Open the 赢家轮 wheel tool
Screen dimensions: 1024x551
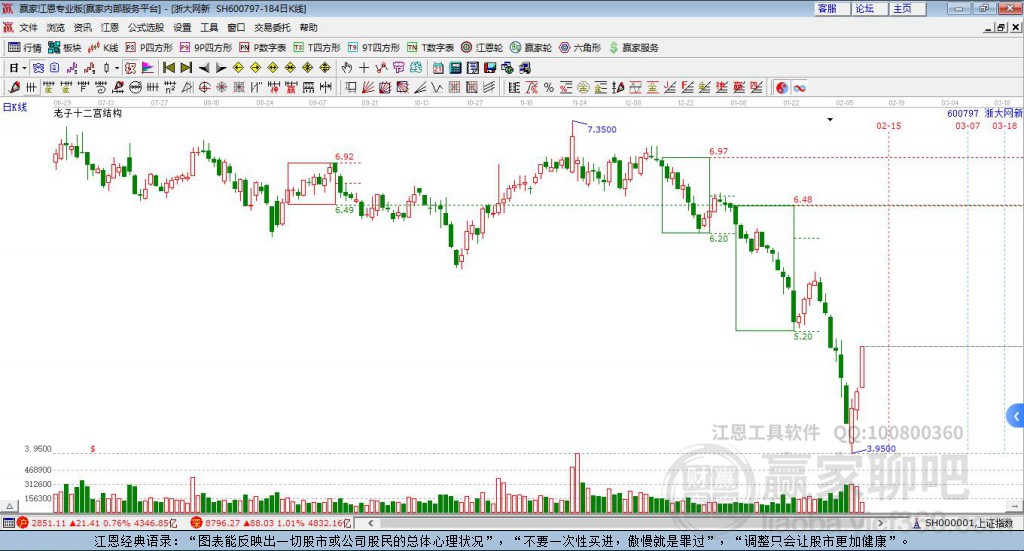click(x=531, y=48)
